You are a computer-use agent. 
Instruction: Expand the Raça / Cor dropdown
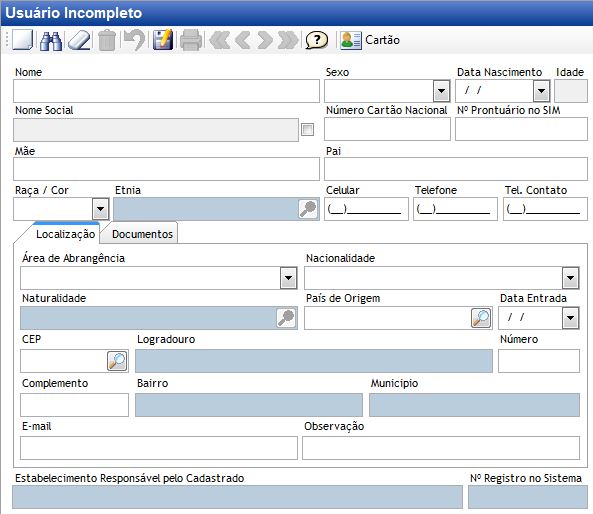coord(101,209)
